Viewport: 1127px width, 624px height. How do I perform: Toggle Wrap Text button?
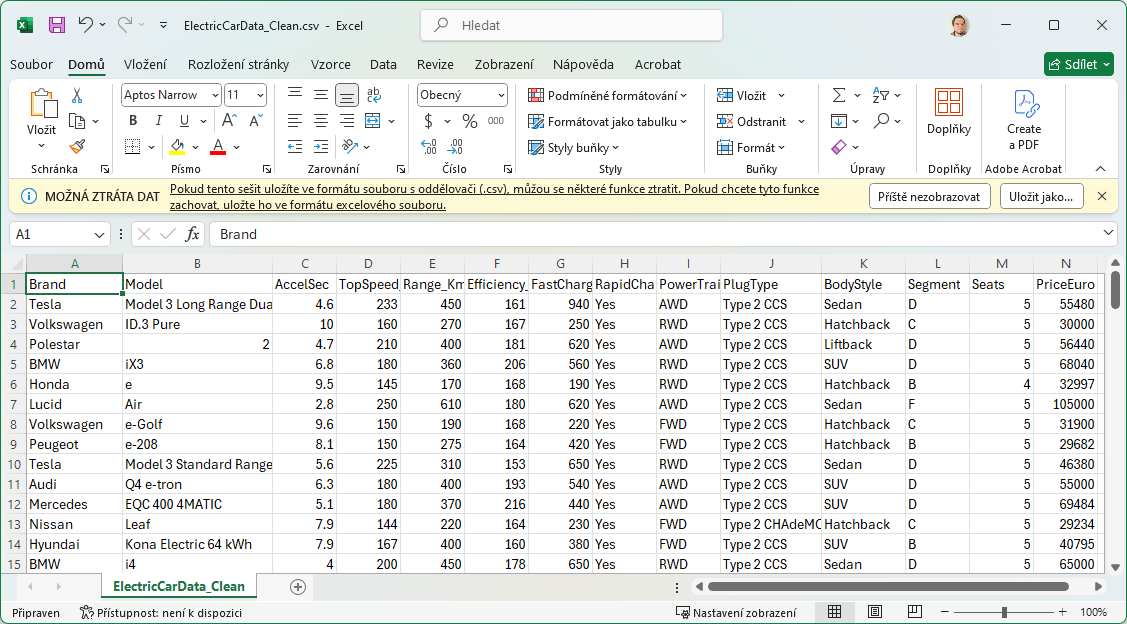(x=374, y=95)
